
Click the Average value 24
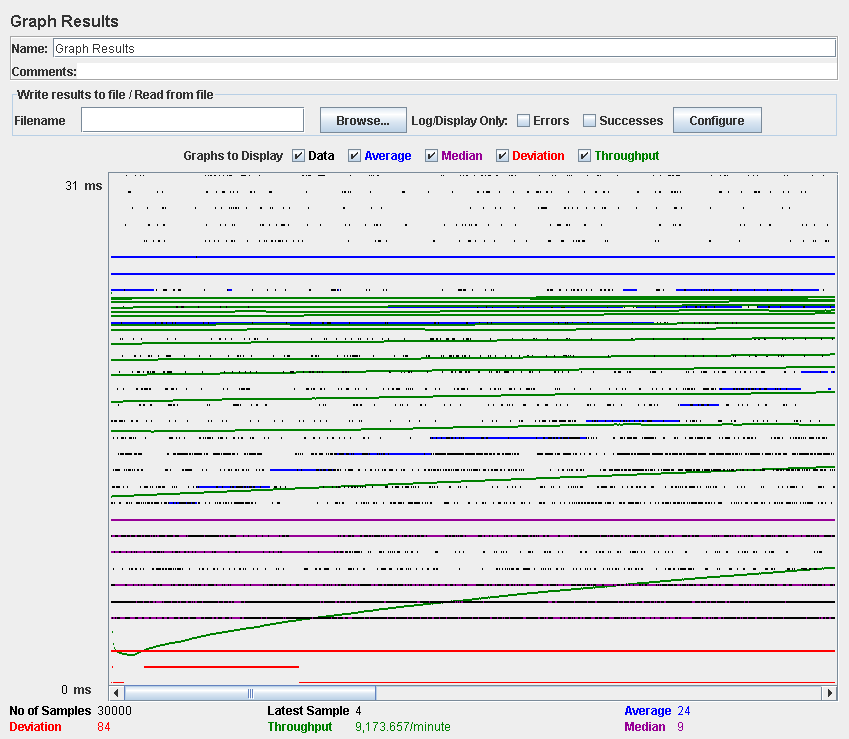(684, 711)
